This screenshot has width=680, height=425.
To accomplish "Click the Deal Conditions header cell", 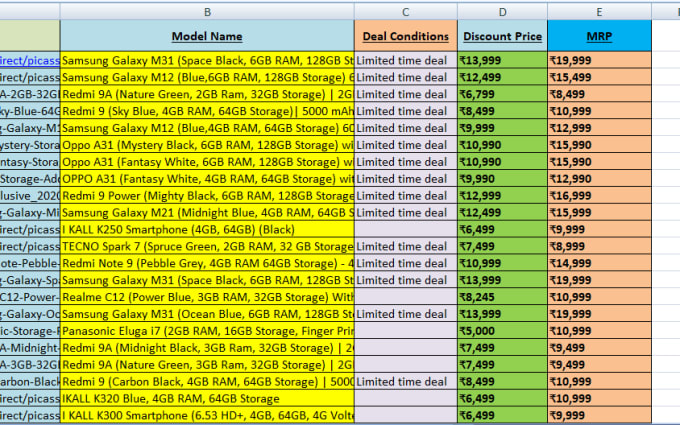I will (405, 36).
